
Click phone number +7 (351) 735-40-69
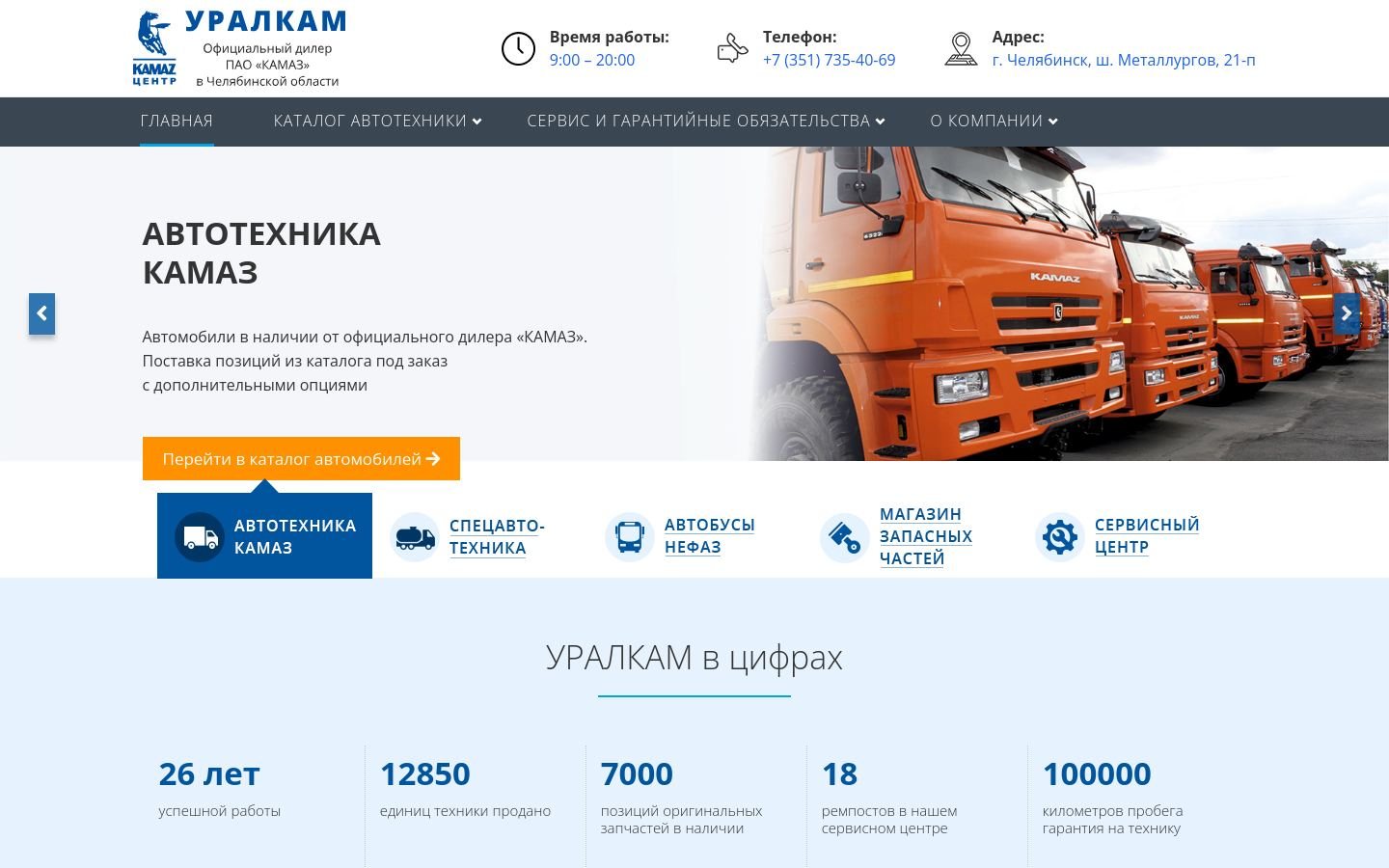[x=829, y=60]
